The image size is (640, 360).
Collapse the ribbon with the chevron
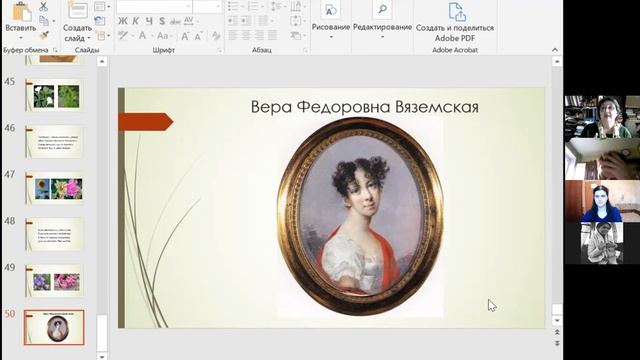pyautogui.click(x=555, y=50)
